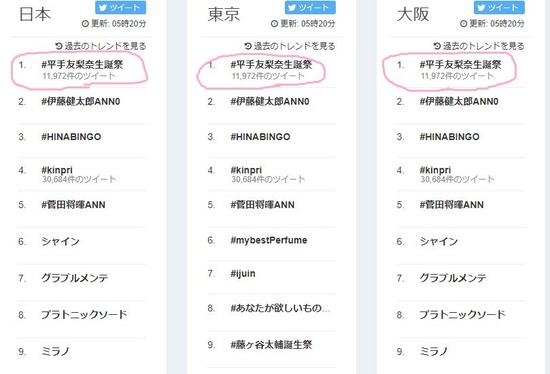Open #HINABINGO trend in the 大阪 list
550x374 pixels.
(449, 136)
